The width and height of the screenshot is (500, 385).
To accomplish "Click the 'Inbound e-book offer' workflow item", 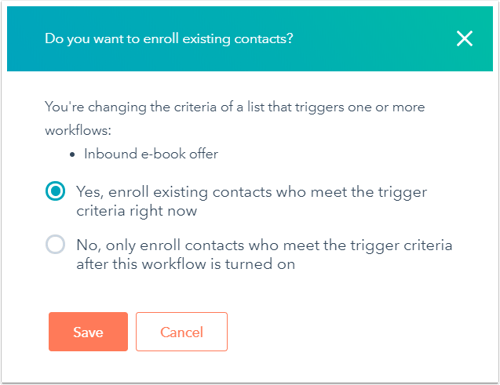I will (x=151, y=154).
